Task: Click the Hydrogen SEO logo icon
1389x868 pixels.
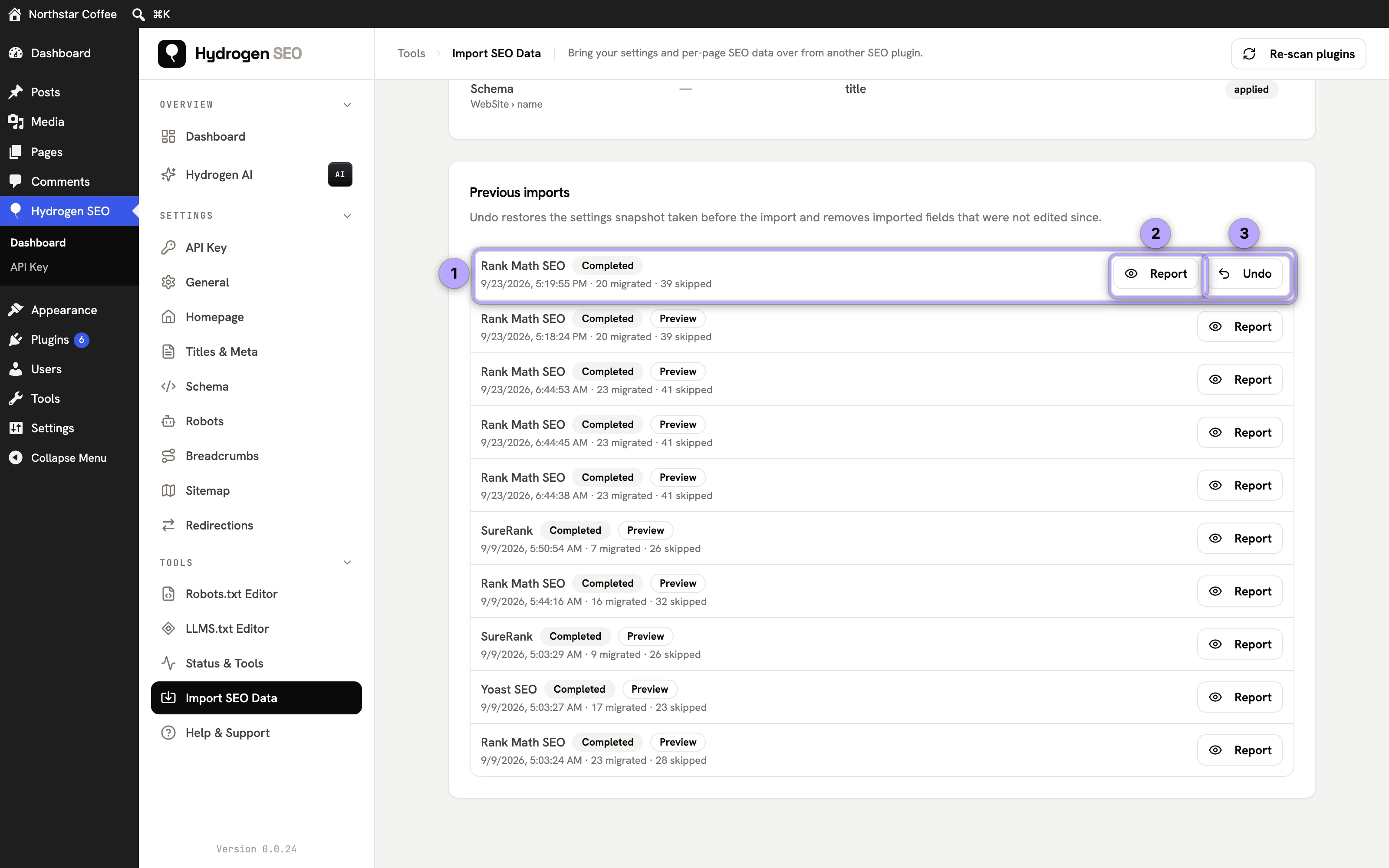Action: click(171, 53)
